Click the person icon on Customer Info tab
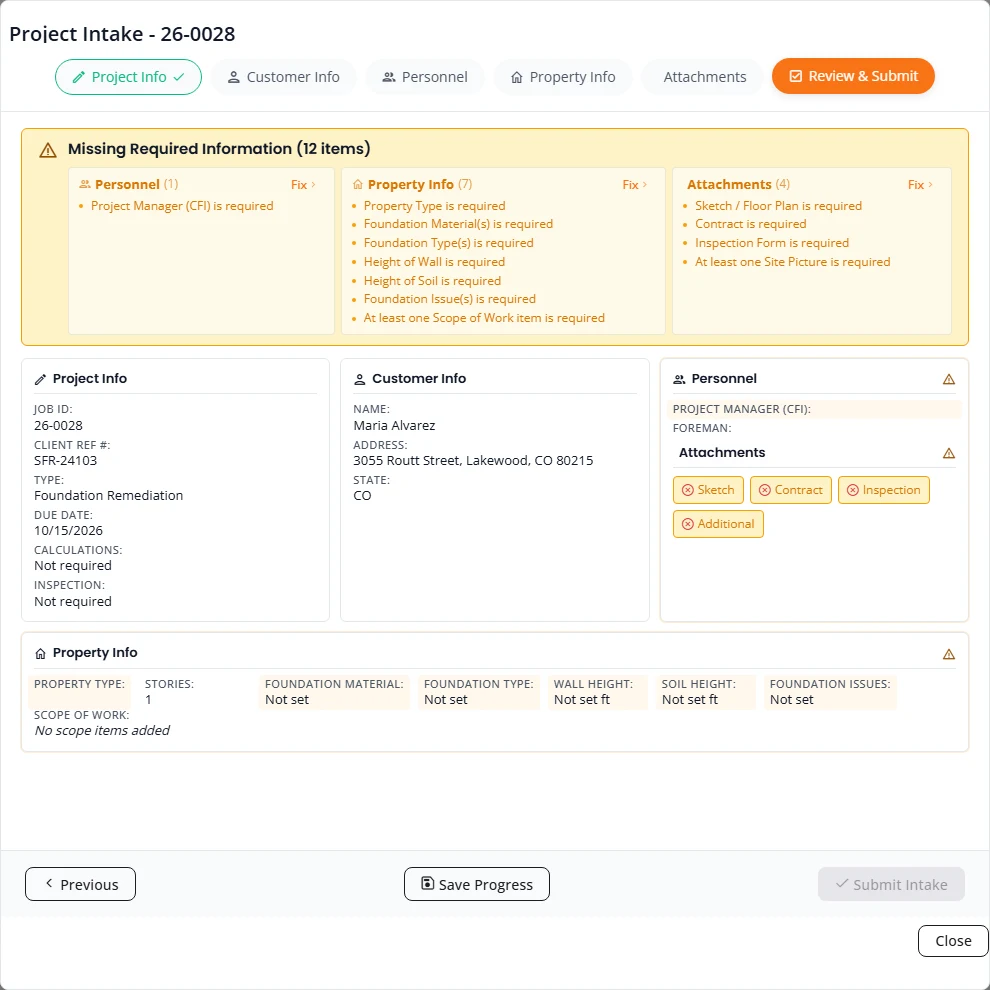The width and height of the screenshot is (990, 990). click(234, 77)
